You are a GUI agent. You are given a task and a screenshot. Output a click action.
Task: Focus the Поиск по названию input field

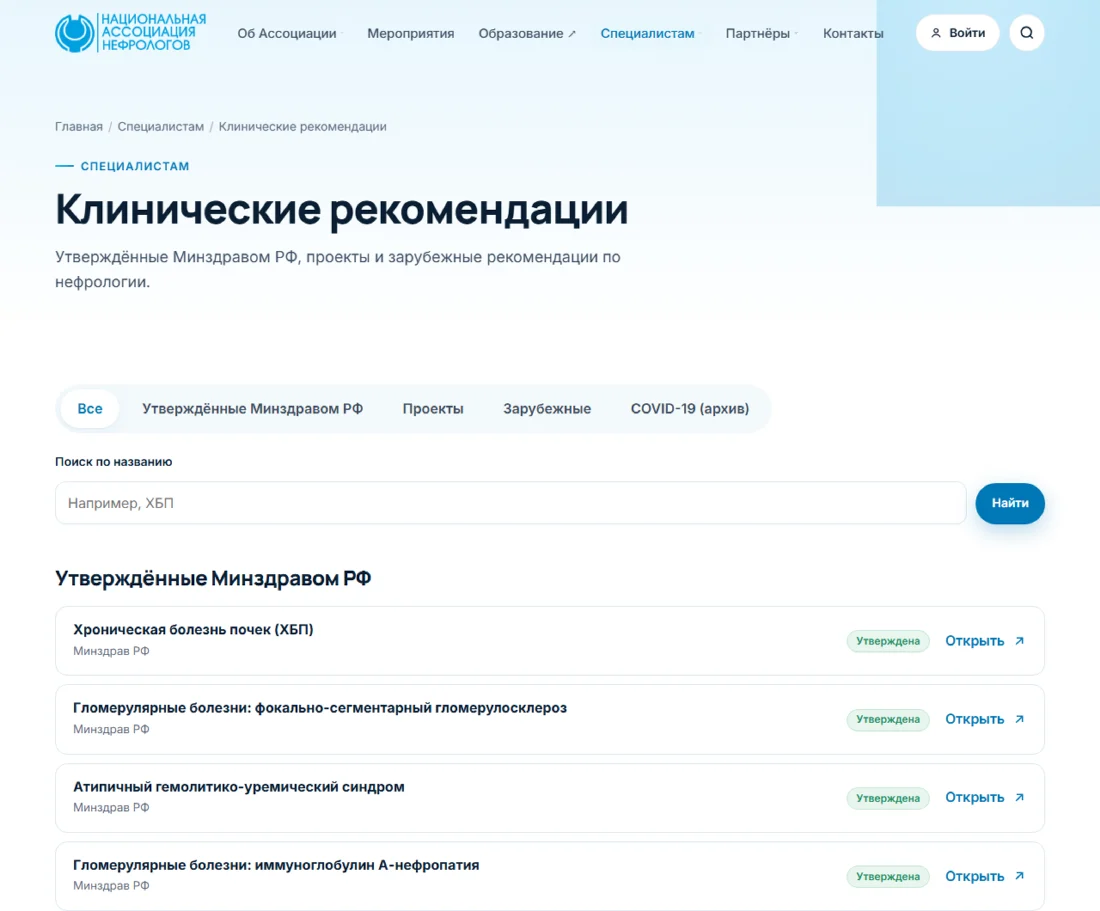pos(511,503)
